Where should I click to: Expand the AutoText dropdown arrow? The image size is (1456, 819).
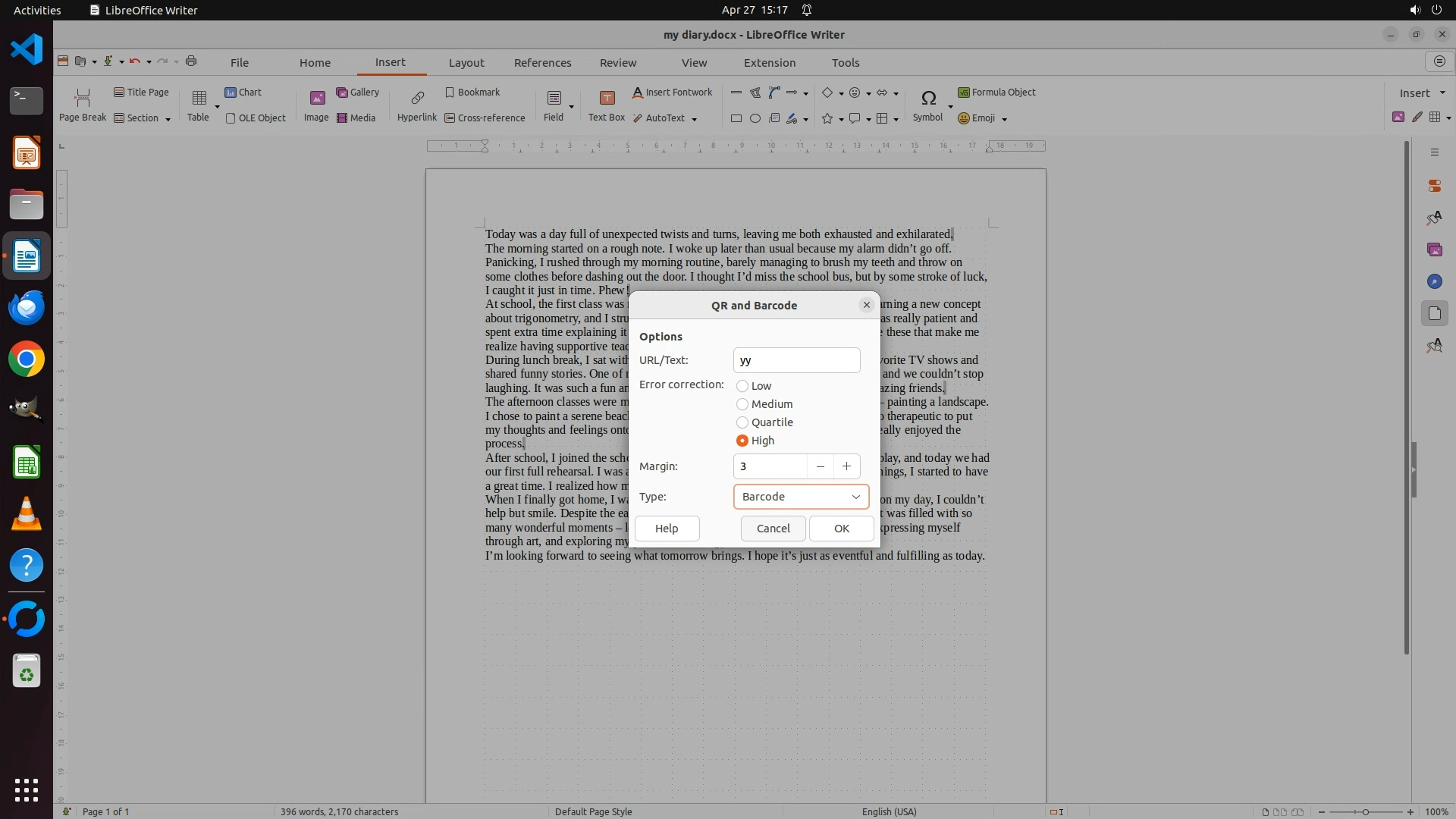click(x=695, y=119)
